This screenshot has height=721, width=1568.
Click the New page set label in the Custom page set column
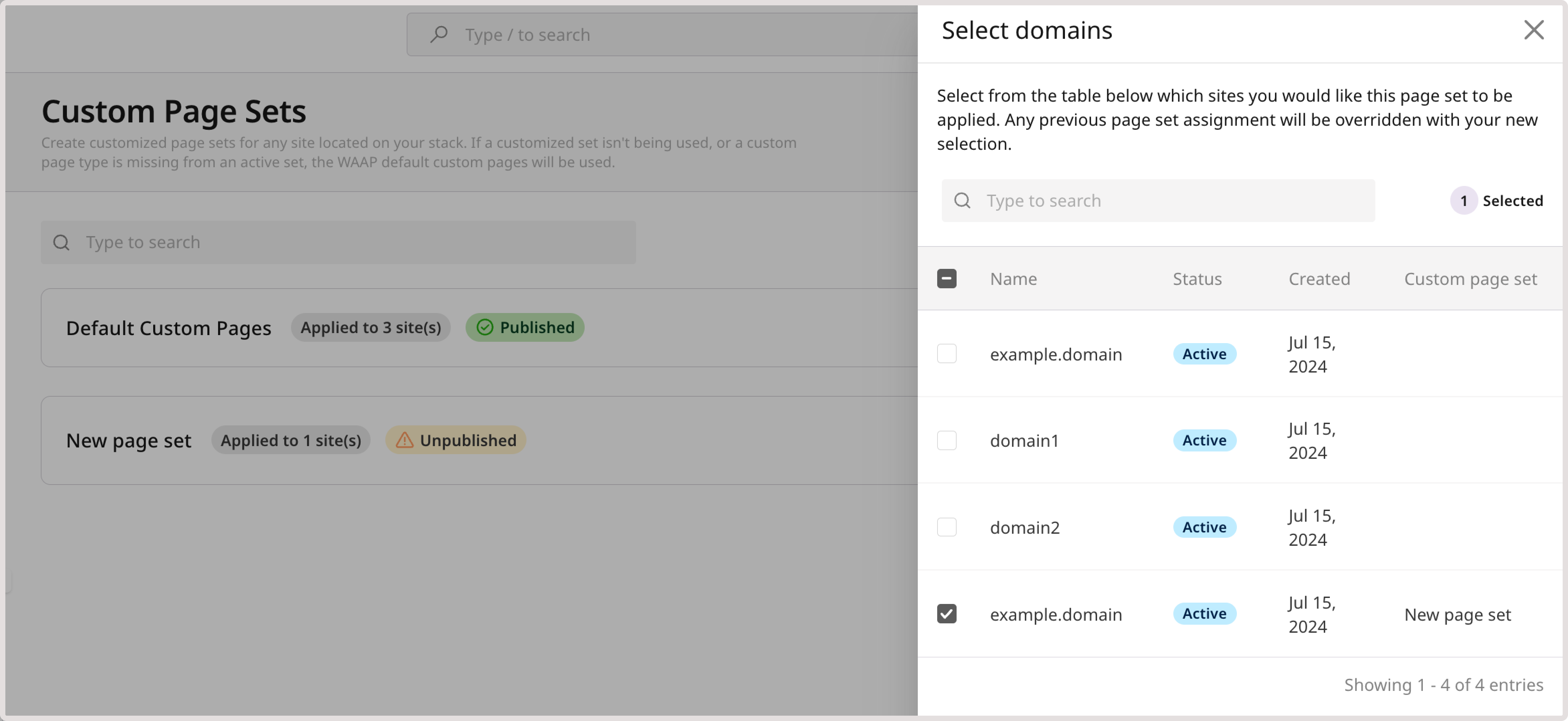coord(1457,614)
